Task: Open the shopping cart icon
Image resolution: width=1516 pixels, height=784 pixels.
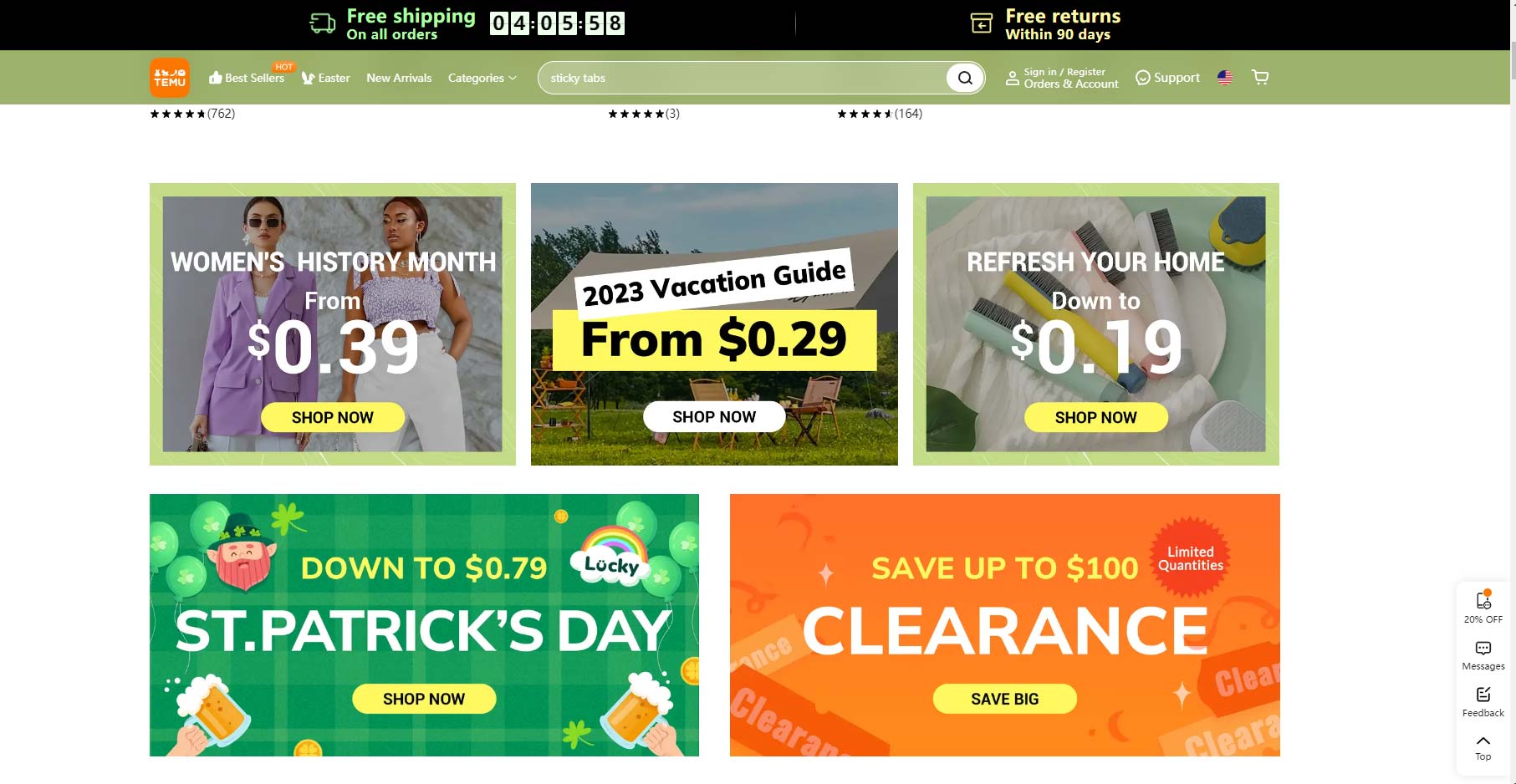Action: [1260, 78]
